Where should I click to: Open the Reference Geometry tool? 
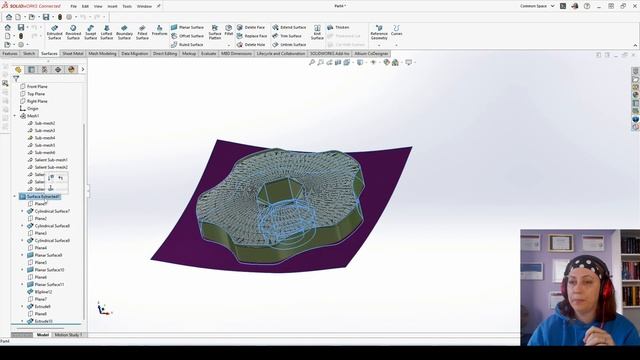tap(379, 32)
